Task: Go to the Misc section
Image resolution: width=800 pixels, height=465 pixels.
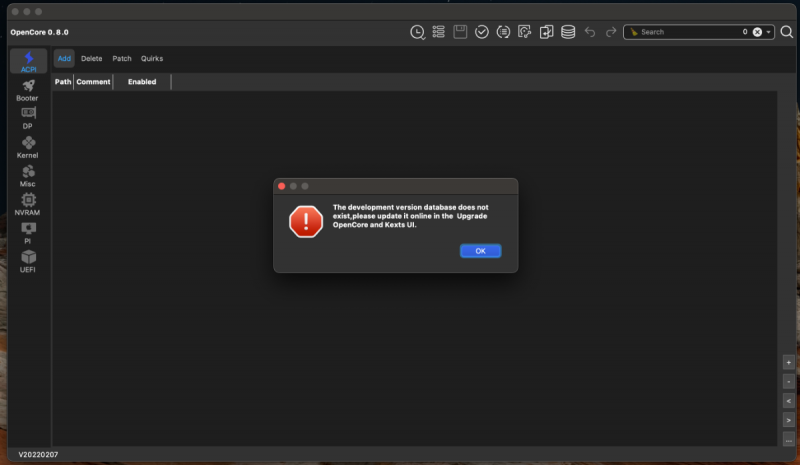Action: coord(28,176)
